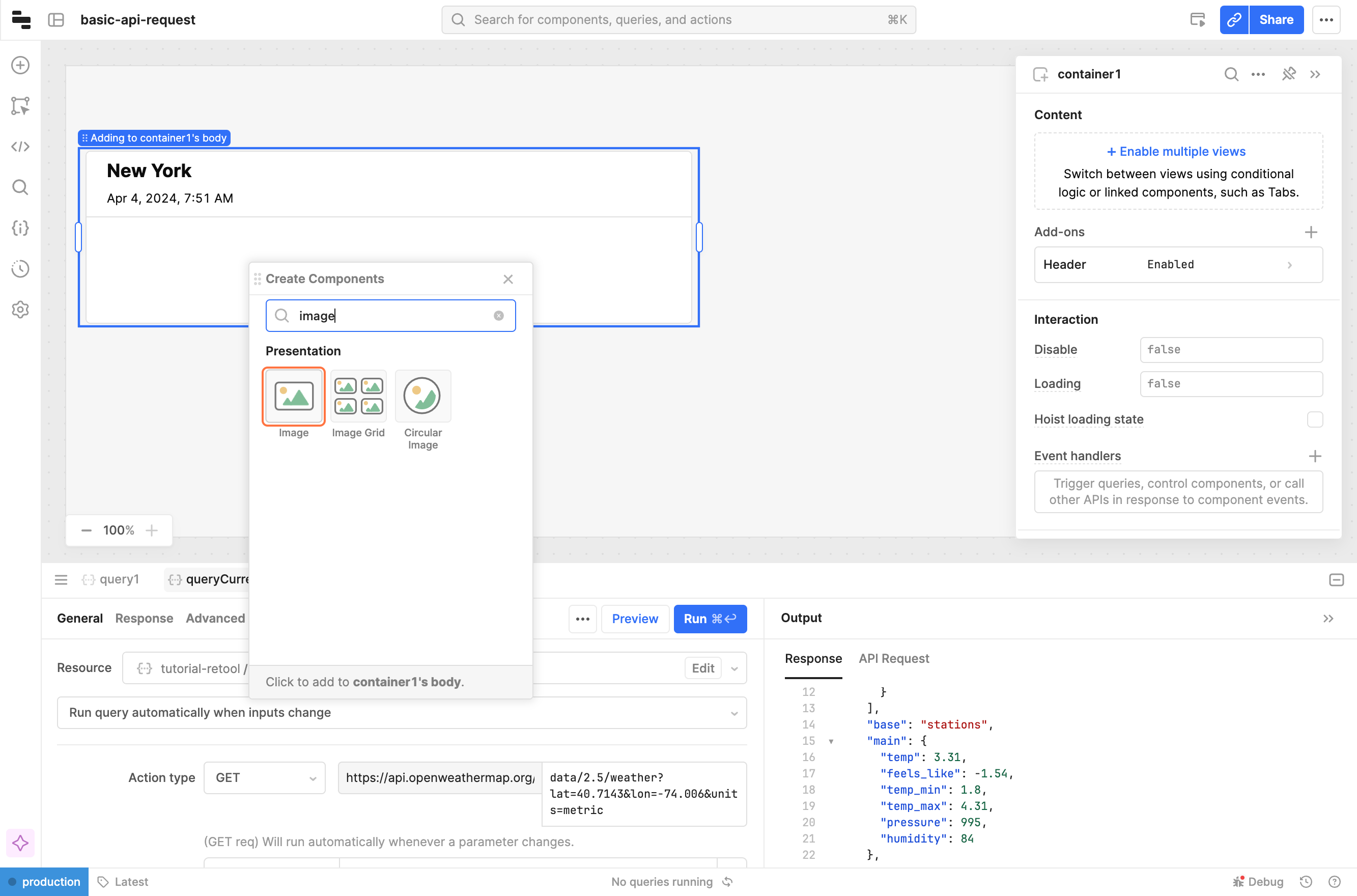Toggle Hoist loading state checkbox
1357x896 pixels.
(1315, 419)
